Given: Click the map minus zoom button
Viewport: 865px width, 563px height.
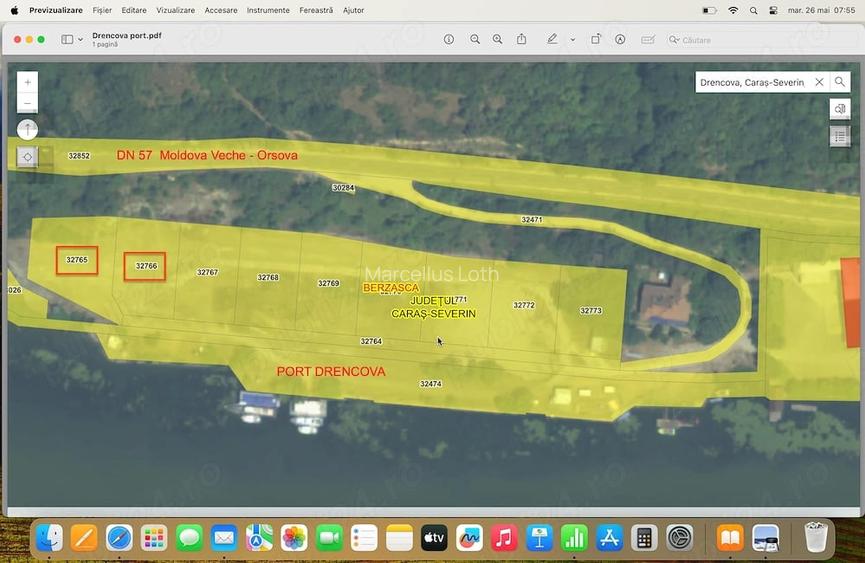Looking at the screenshot, I should 28,103.
